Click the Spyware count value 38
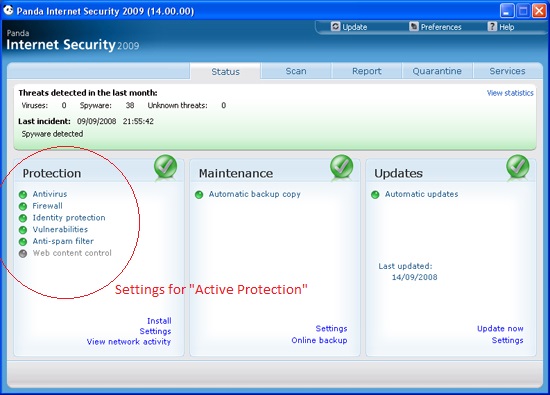550x395 pixels. [130, 105]
